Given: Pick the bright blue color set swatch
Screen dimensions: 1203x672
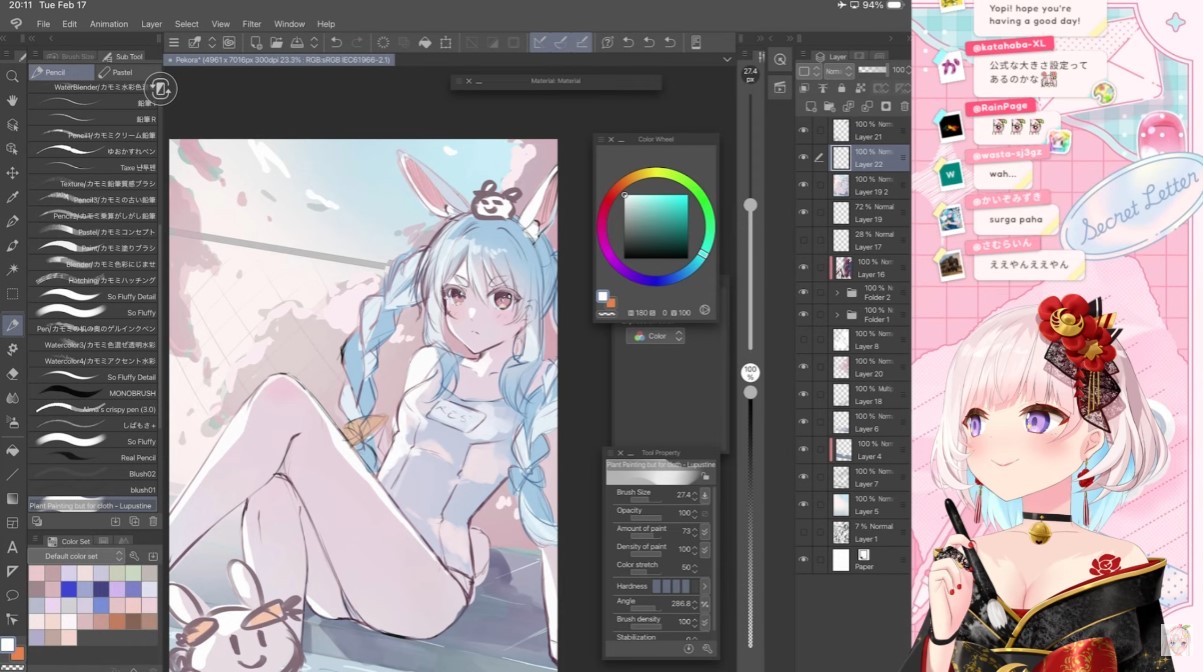Looking at the screenshot, I should 67,589.
